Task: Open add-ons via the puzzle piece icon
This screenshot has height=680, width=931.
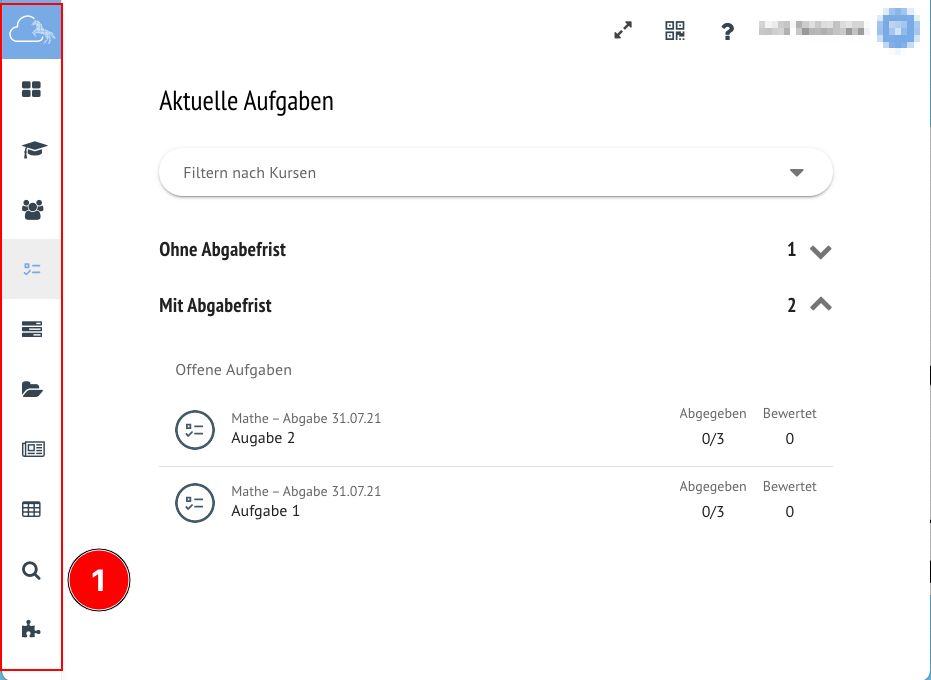Action: click(32, 629)
